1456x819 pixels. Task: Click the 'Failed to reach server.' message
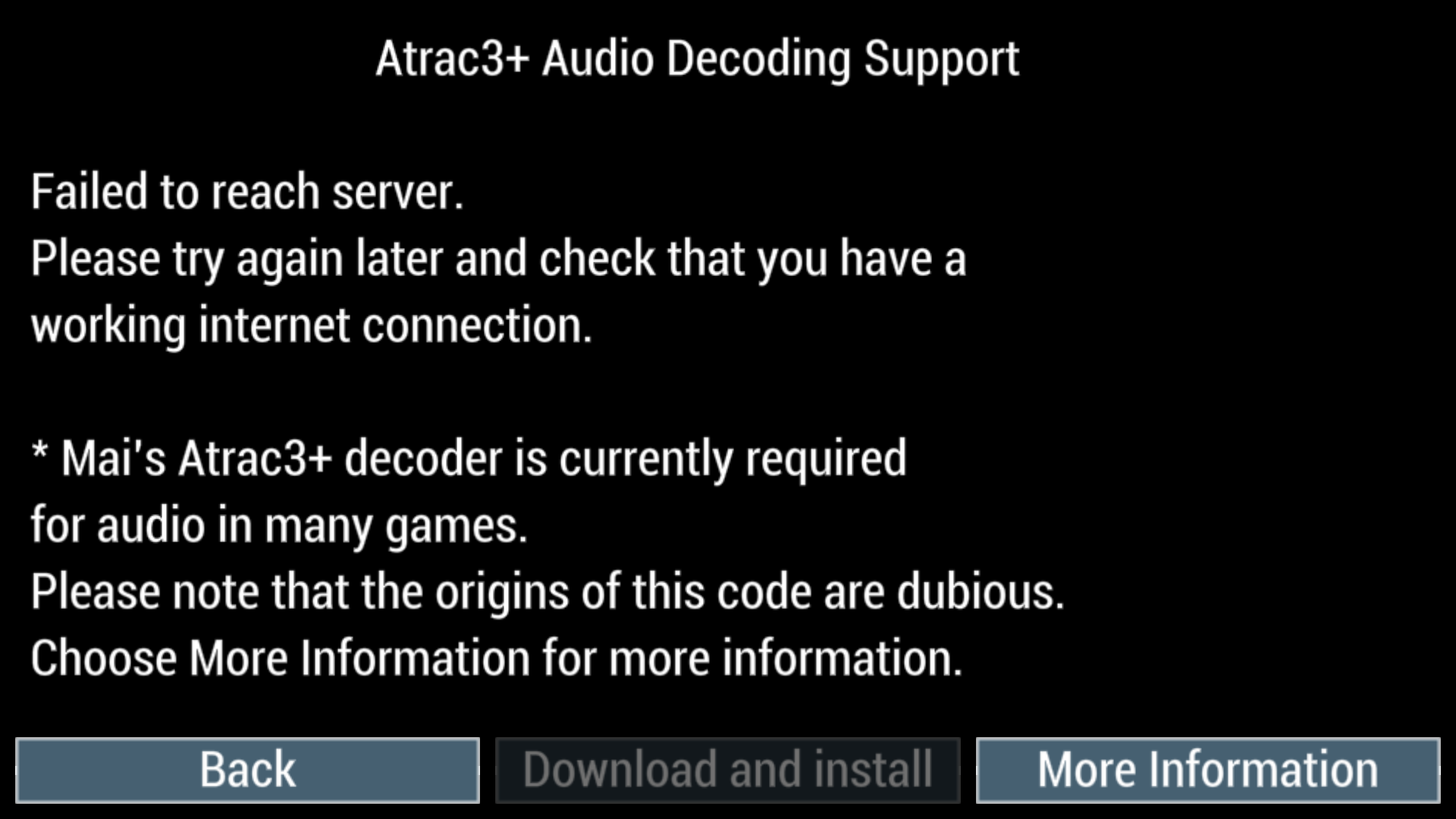pyautogui.click(x=247, y=191)
